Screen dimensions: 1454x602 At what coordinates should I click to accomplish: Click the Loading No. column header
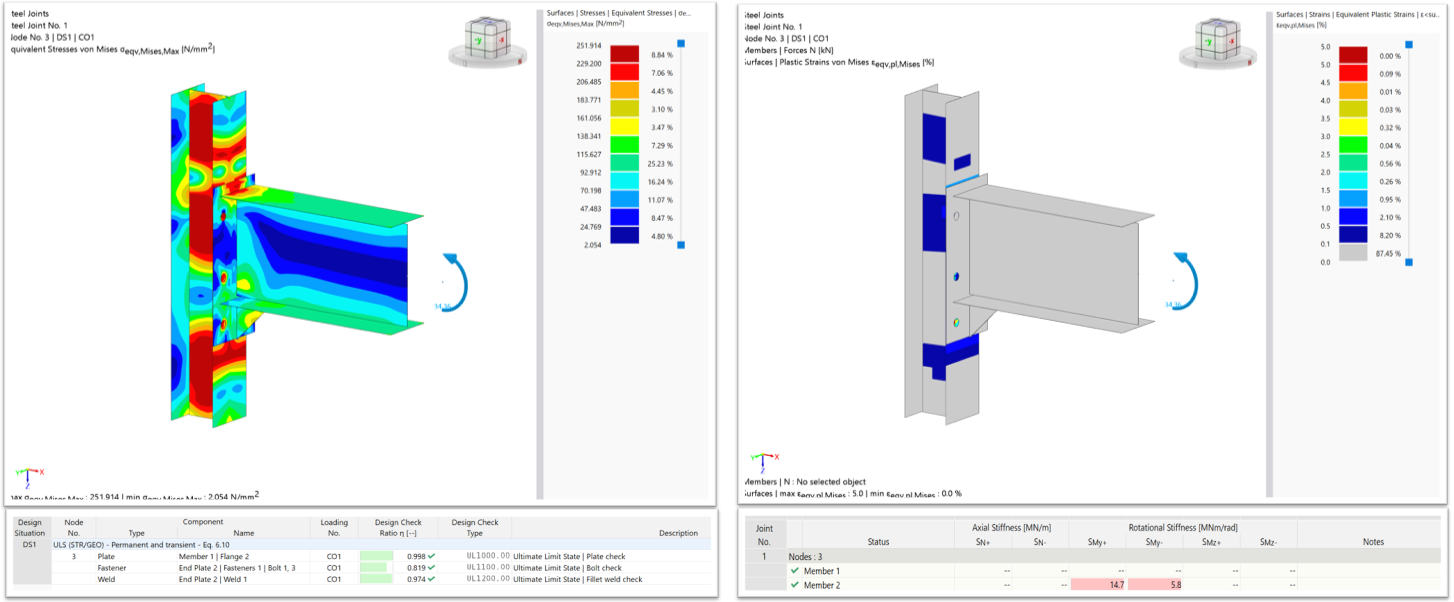(334, 527)
